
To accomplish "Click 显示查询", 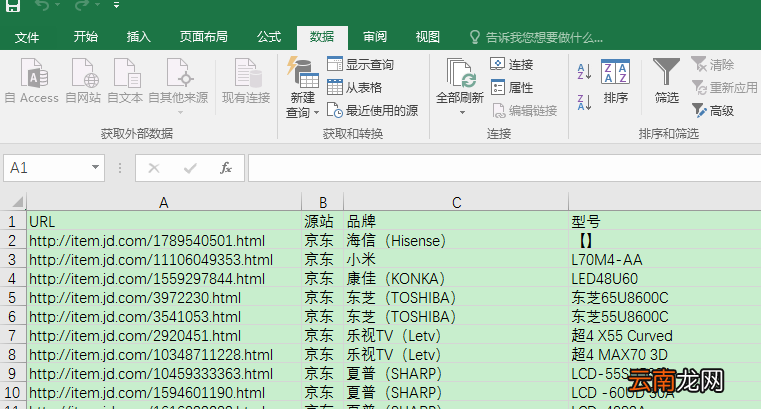I will [x=360, y=64].
